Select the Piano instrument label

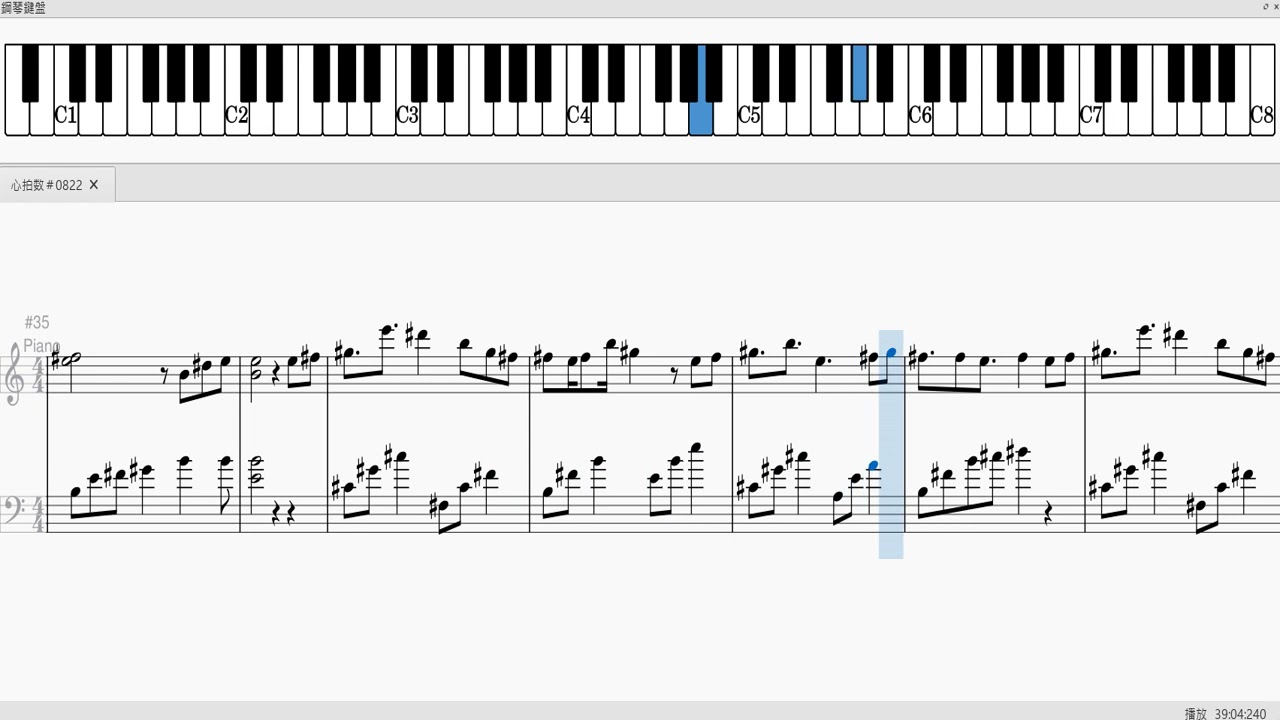[x=41, y=346]
